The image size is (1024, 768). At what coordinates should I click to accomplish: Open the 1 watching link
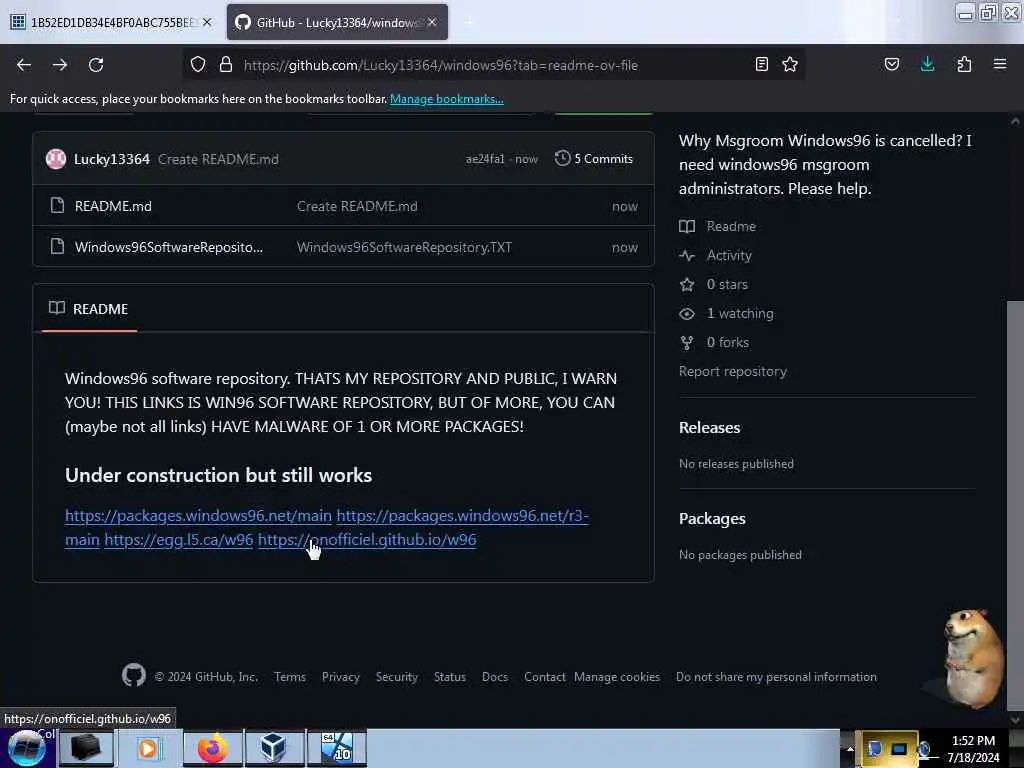740,313
